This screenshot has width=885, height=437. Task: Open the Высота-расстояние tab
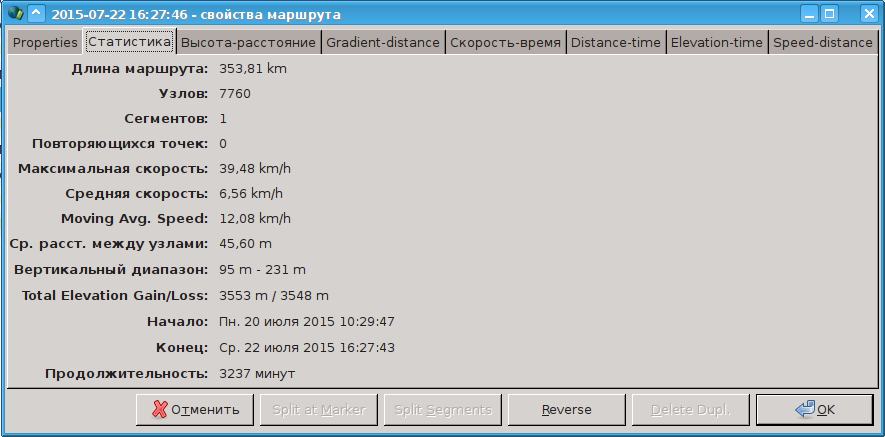pos(250,42)
